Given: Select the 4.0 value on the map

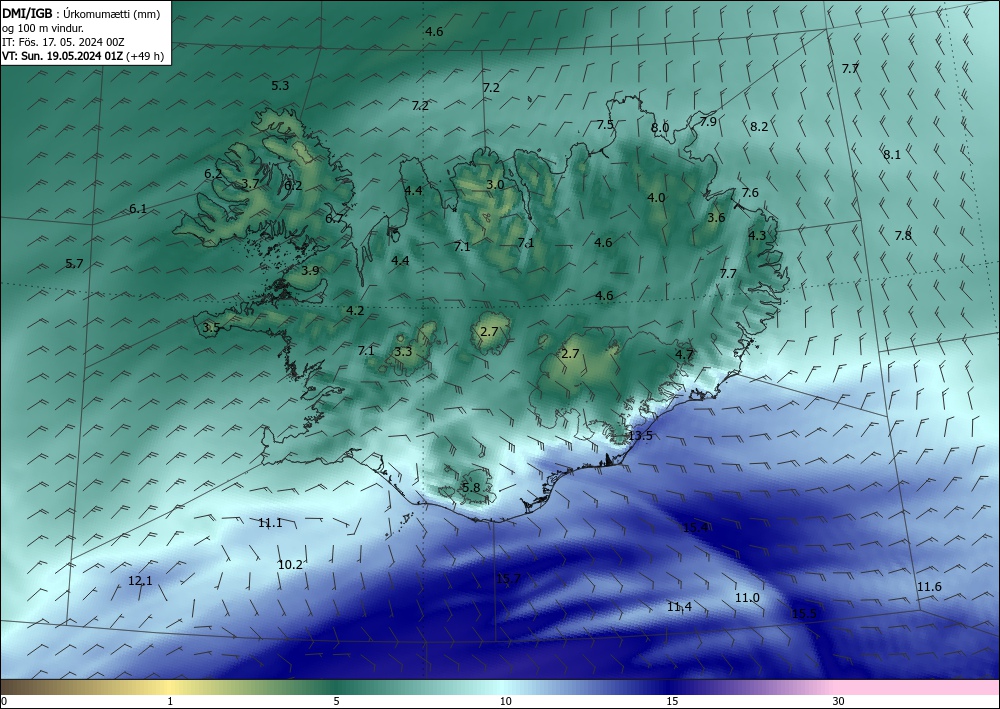Looking at the screenshot, I should (x=656, y=198).
